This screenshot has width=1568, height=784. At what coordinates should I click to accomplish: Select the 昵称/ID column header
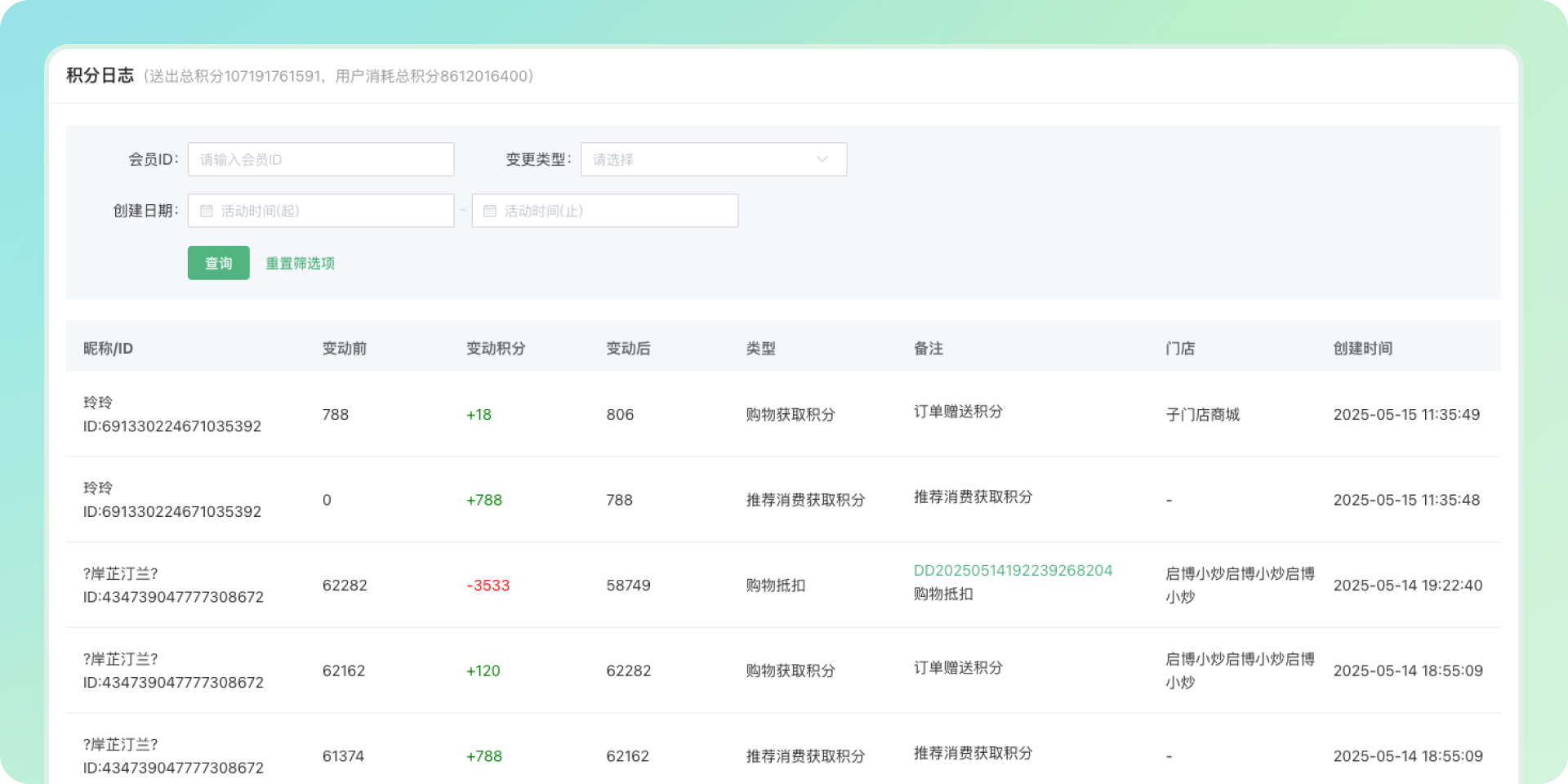click(108, 349)
